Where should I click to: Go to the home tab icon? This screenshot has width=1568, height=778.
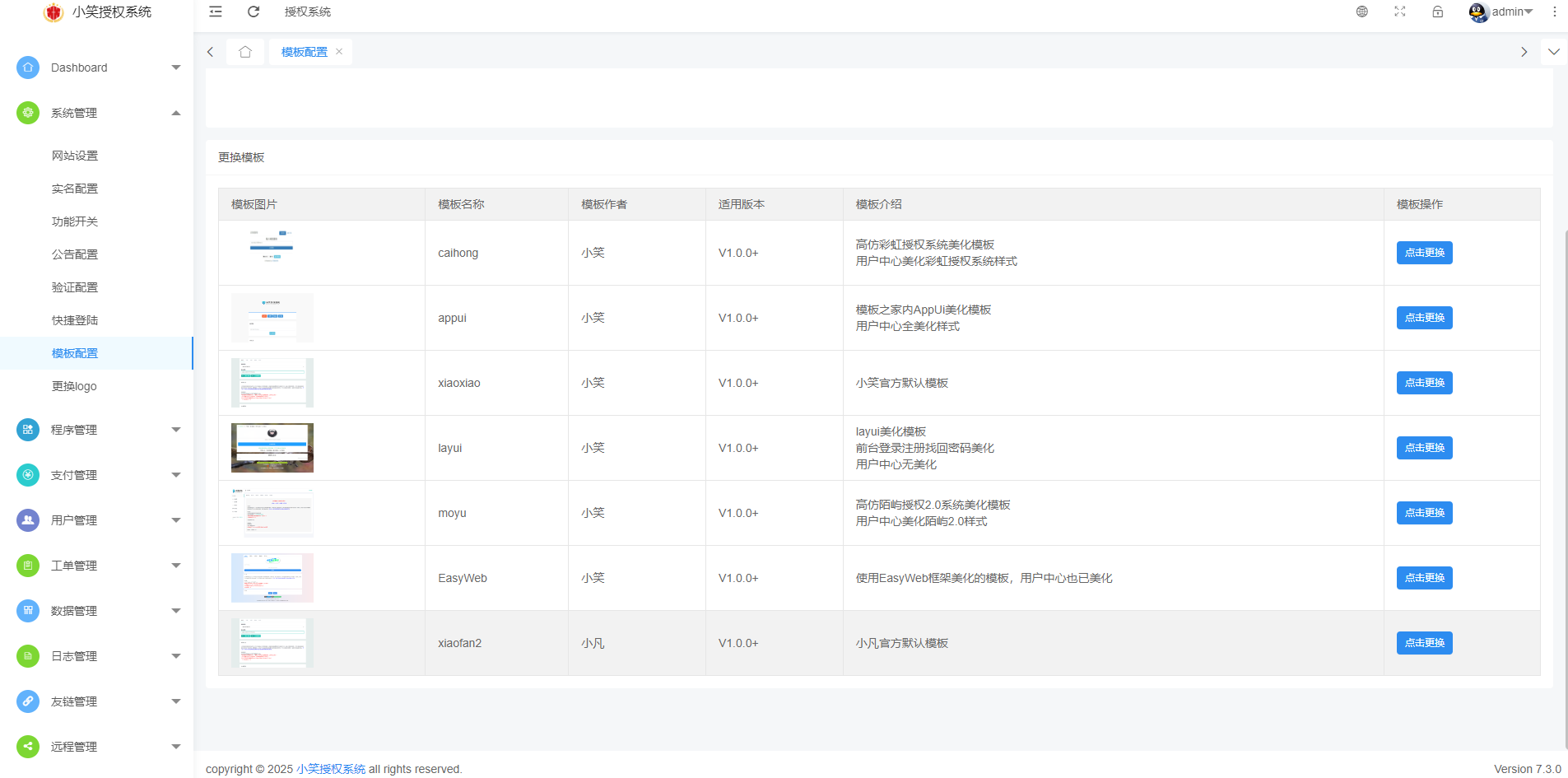tap(245, 52)
